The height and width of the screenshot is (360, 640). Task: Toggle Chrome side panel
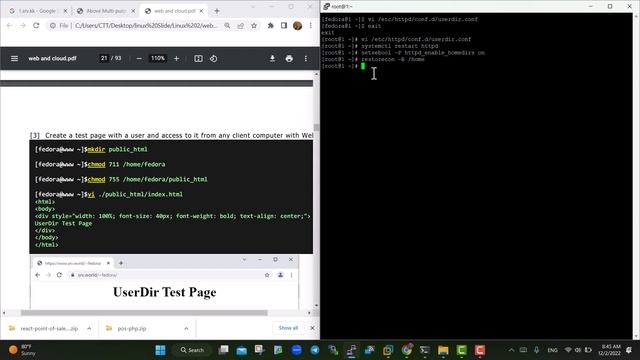[284, 25]
